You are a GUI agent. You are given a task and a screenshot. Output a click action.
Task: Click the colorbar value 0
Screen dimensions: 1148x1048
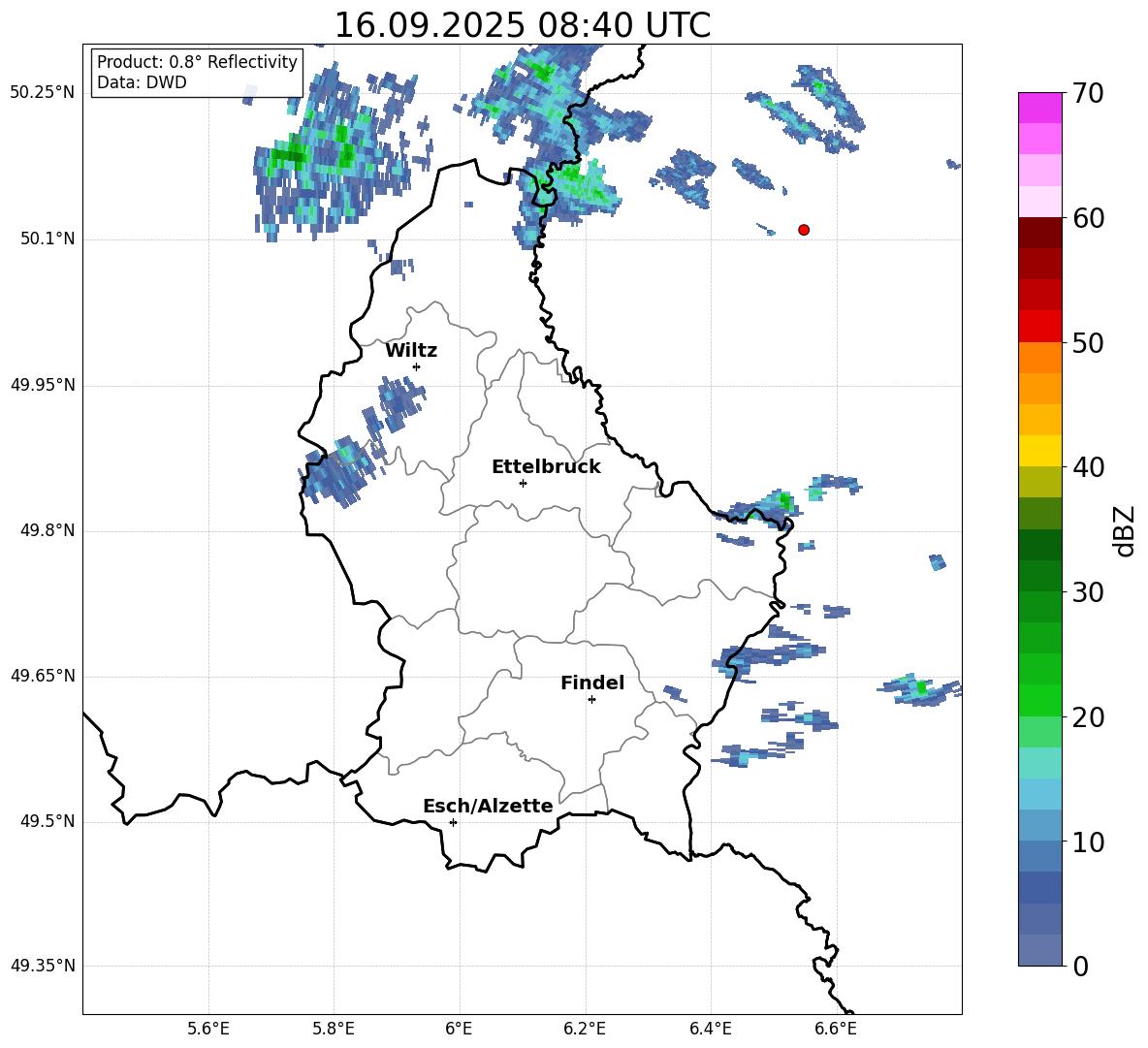[x=1080, y=966]
